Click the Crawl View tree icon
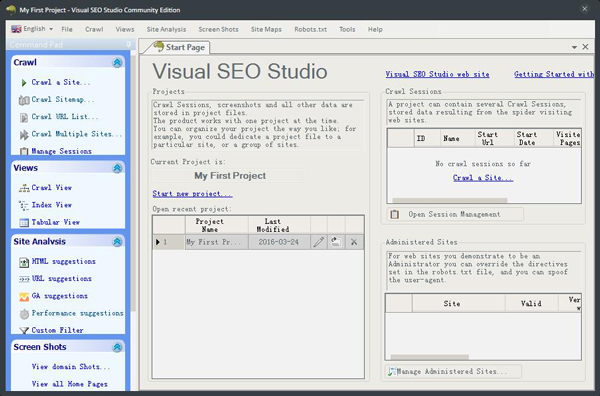 pos(24,188)
